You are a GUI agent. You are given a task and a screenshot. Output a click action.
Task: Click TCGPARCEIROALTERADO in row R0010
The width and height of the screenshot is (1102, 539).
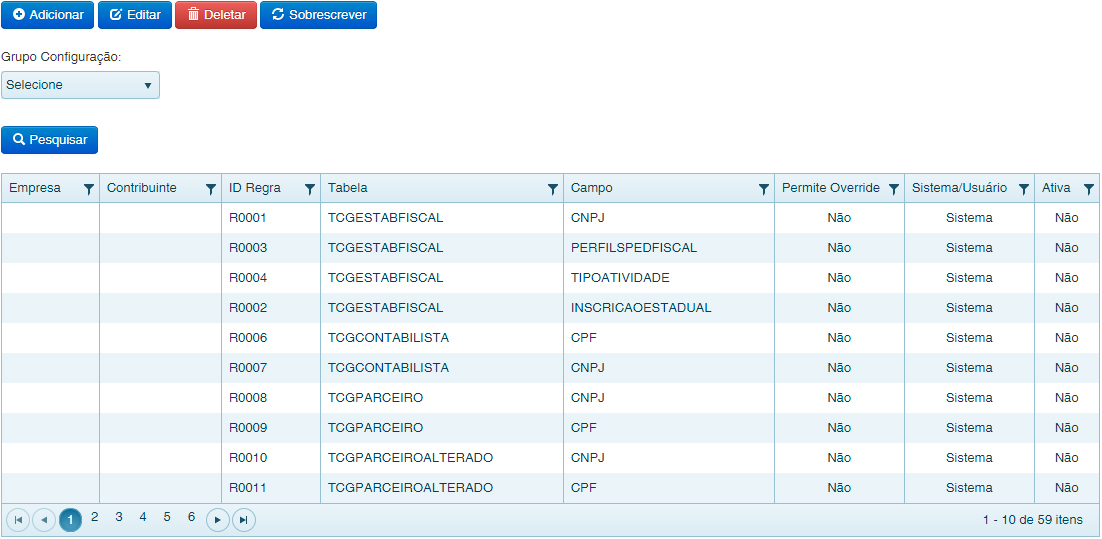442,458
